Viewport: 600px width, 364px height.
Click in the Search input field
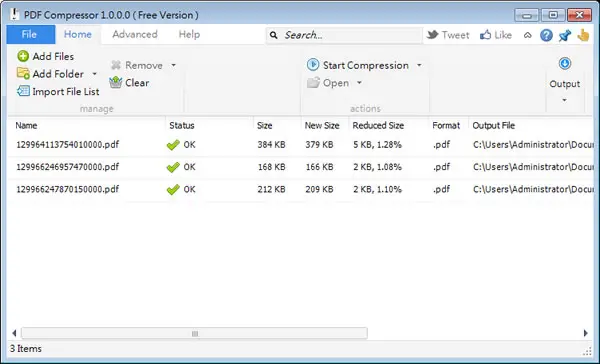[x=350, y=35]
